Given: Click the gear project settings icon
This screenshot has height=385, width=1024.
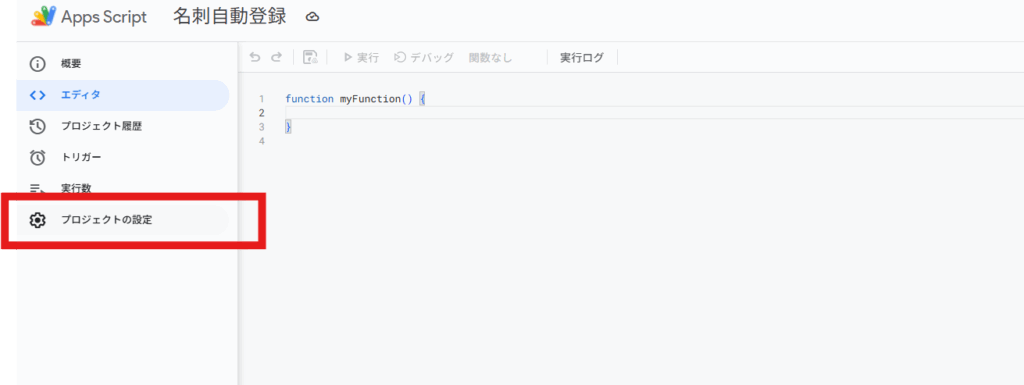Looking at the screenshot, I should tap(37, 221).
